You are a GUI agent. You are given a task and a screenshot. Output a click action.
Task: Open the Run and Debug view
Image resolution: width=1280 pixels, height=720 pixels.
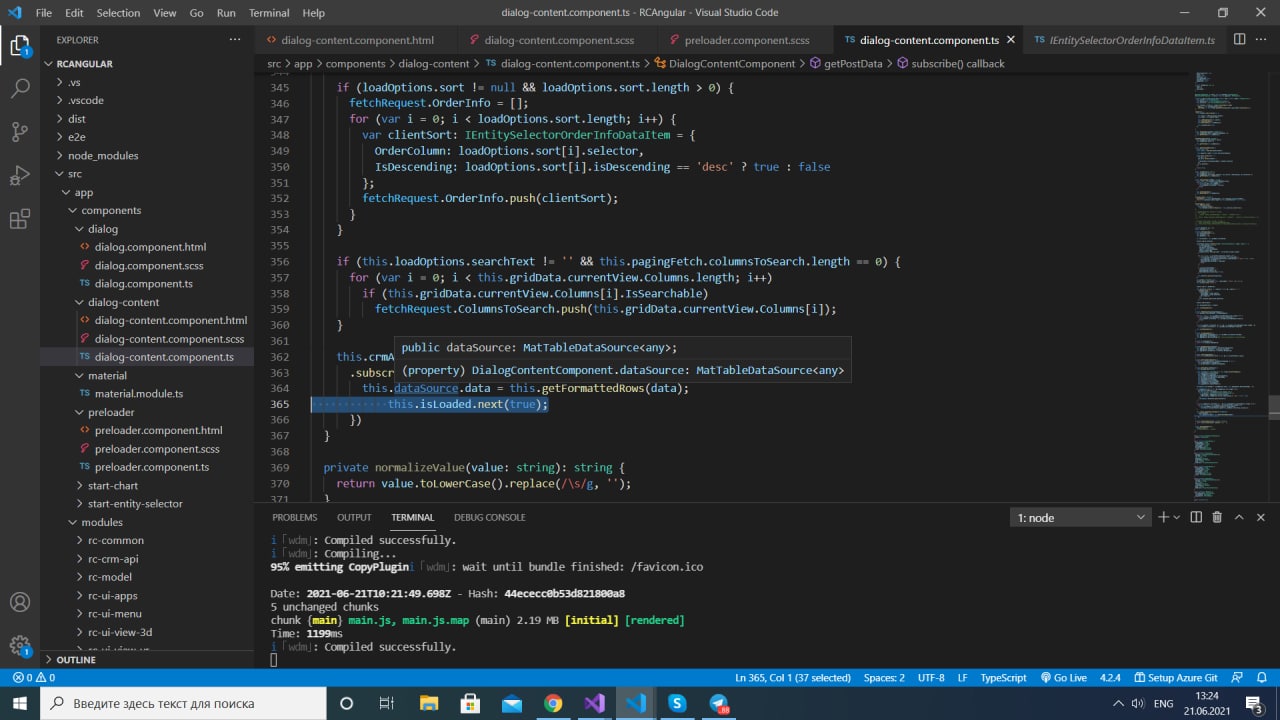pos(20,176)
